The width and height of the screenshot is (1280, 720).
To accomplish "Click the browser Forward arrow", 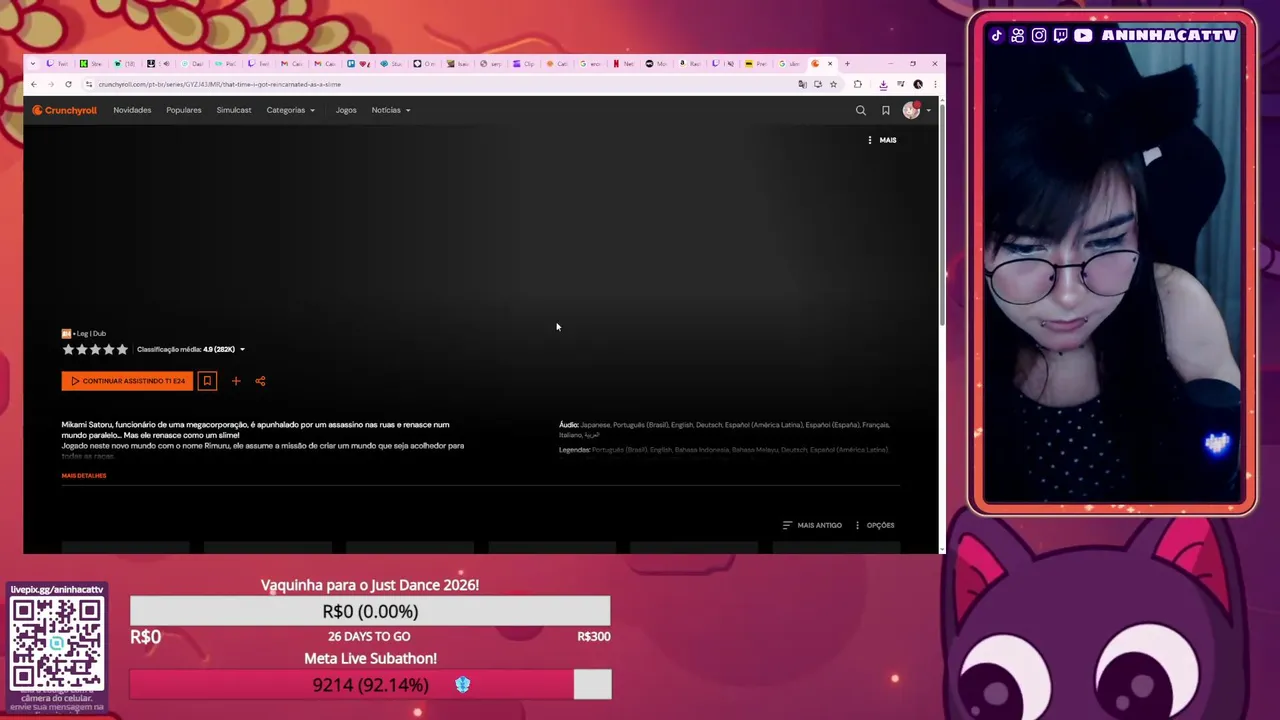I will 50,84.
